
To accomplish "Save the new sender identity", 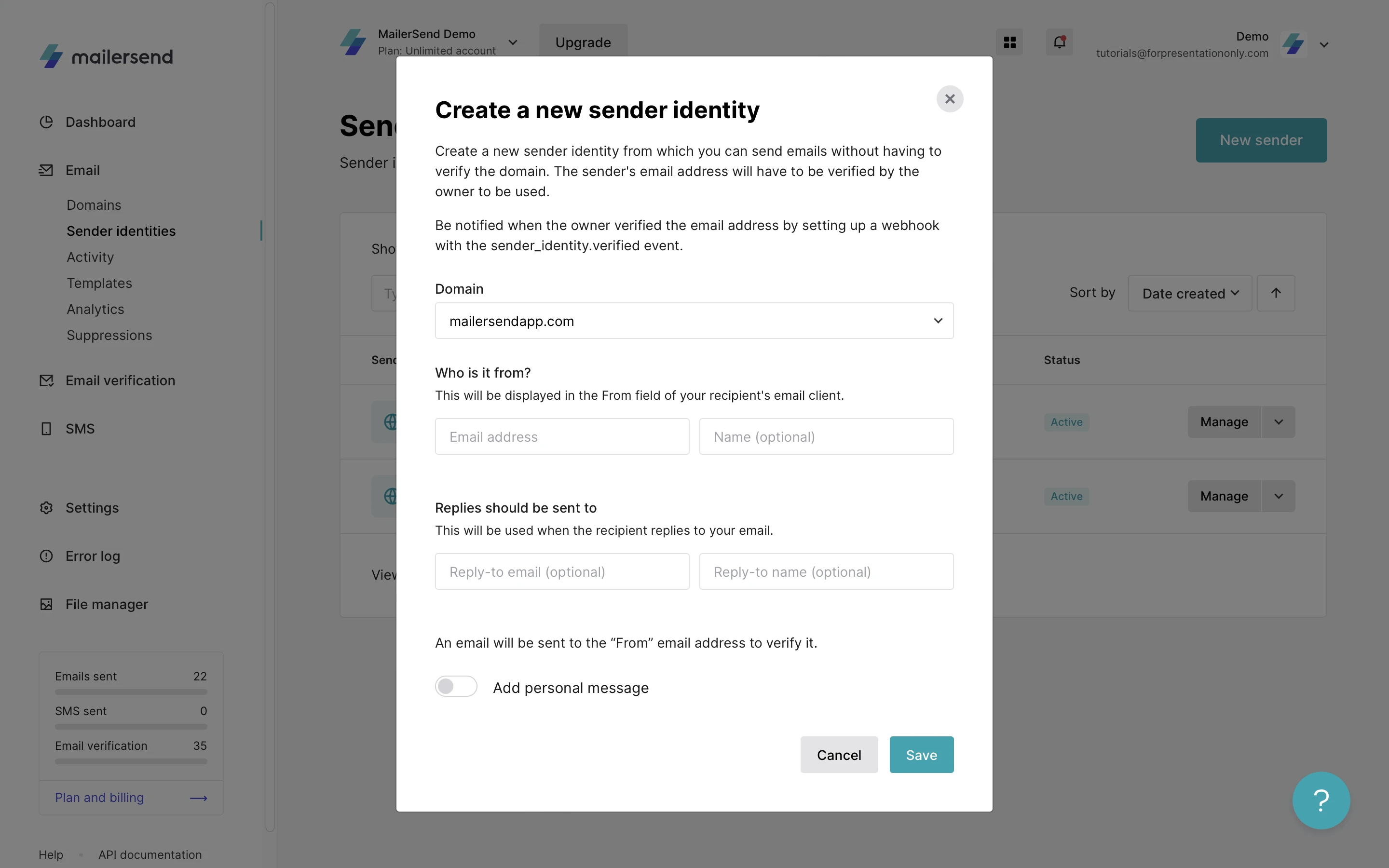I will [921, 755].
